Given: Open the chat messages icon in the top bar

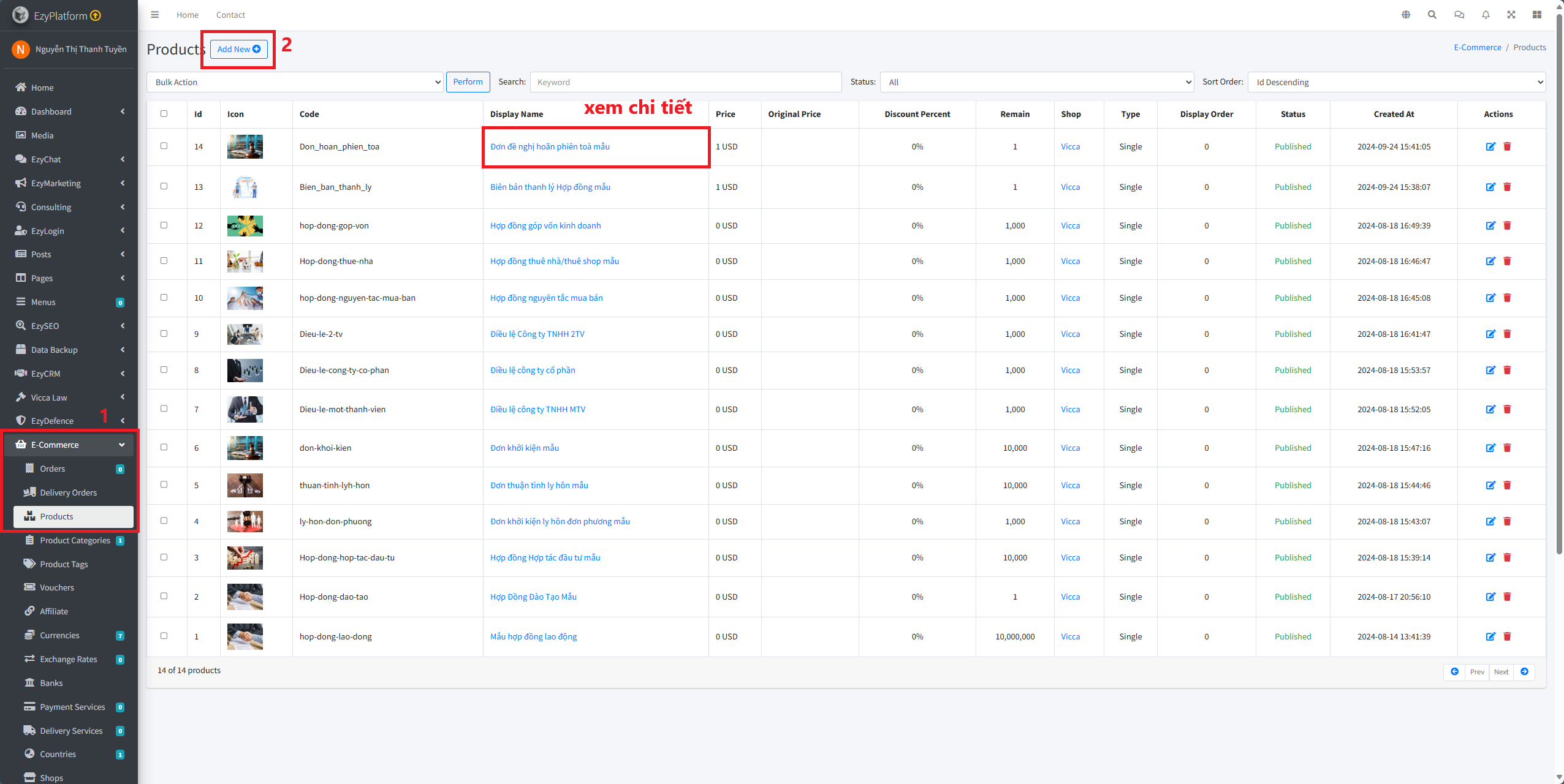Looking at the screenshot, I should pos(1459,15).
